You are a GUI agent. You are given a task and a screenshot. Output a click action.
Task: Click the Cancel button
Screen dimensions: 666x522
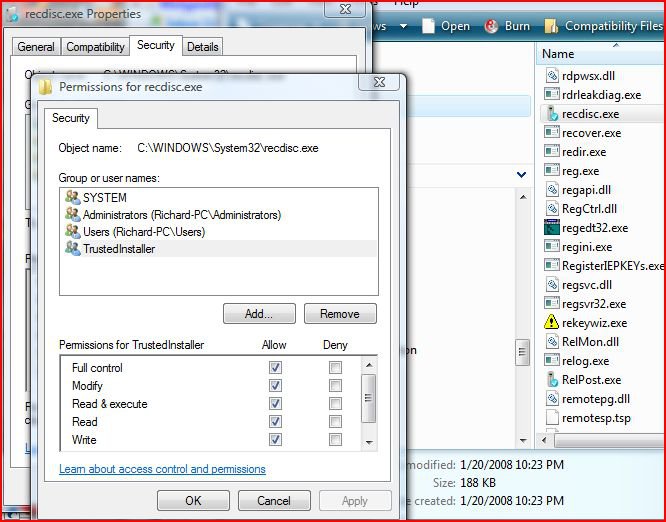coord(274,500)
